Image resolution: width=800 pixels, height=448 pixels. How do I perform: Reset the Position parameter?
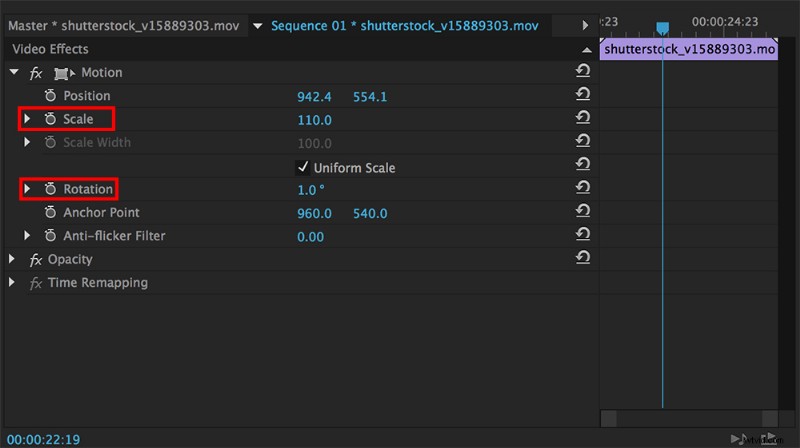(x=582, y=96)
